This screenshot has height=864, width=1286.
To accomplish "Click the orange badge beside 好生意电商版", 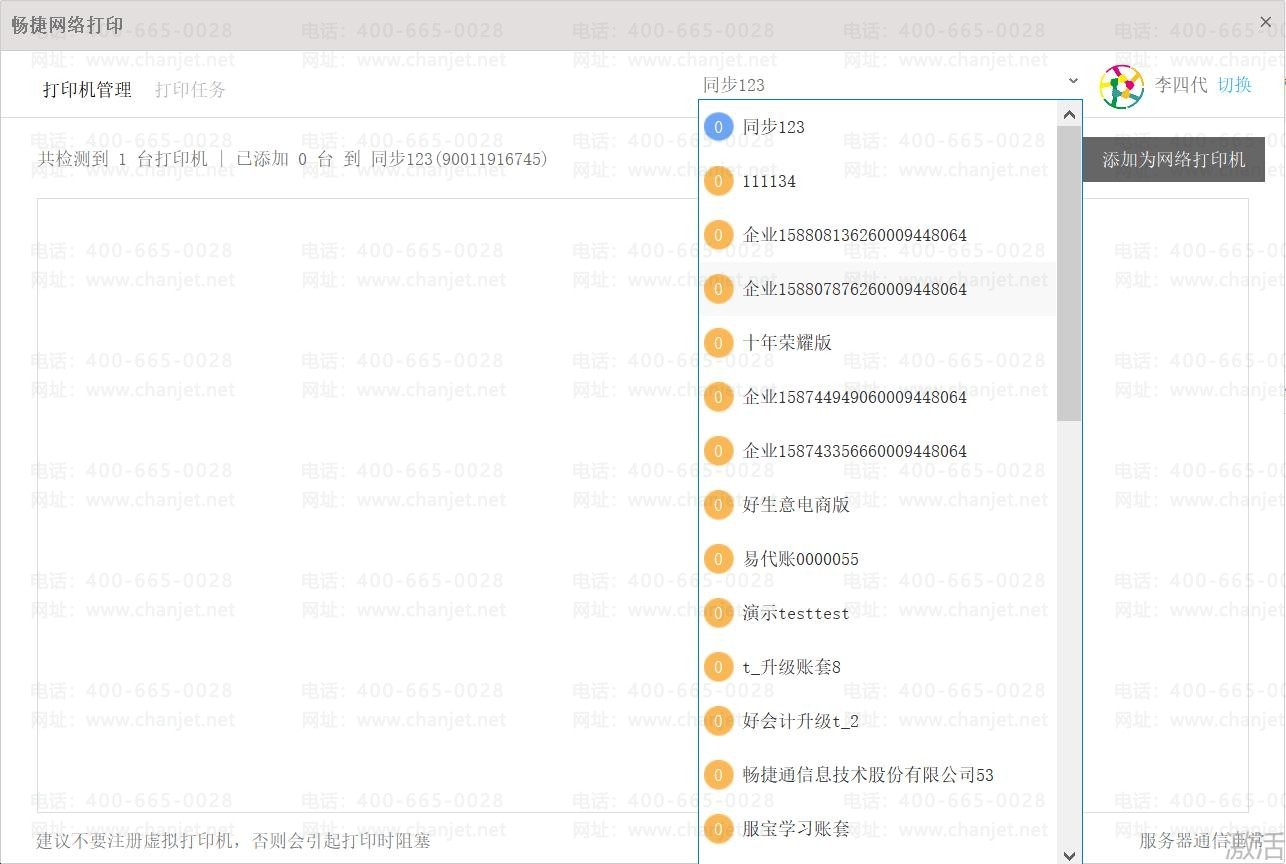I will pyautogui.click(x=718, y=505).
